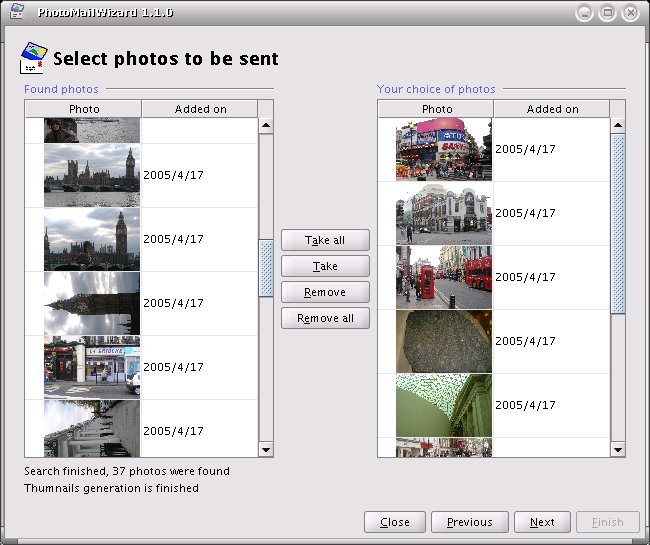Click the date beside the street shops photo
This screenshot has height=545, width=650.
tap(173, 367)
